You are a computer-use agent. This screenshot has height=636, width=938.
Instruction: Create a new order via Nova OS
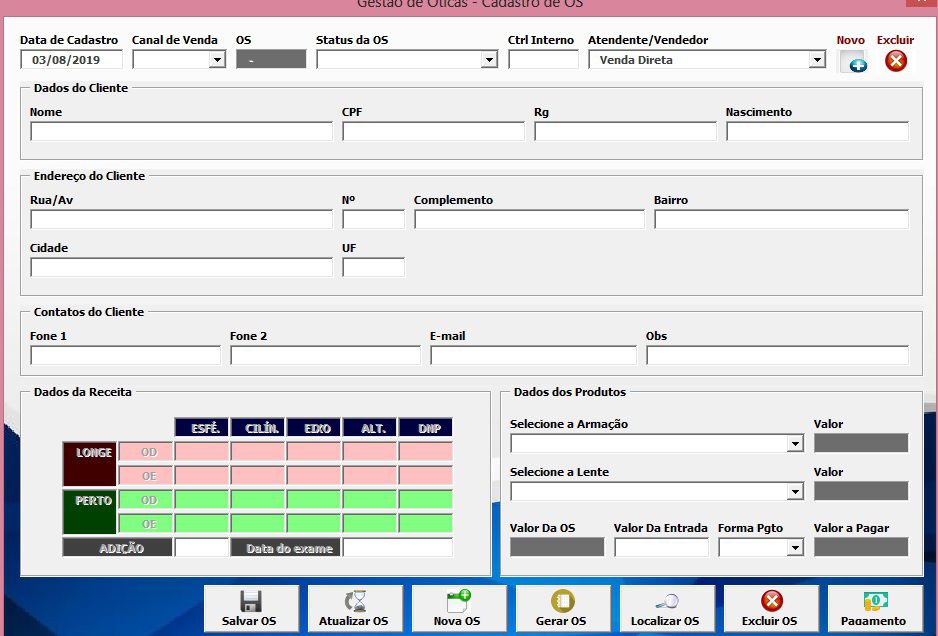[459, 609]
